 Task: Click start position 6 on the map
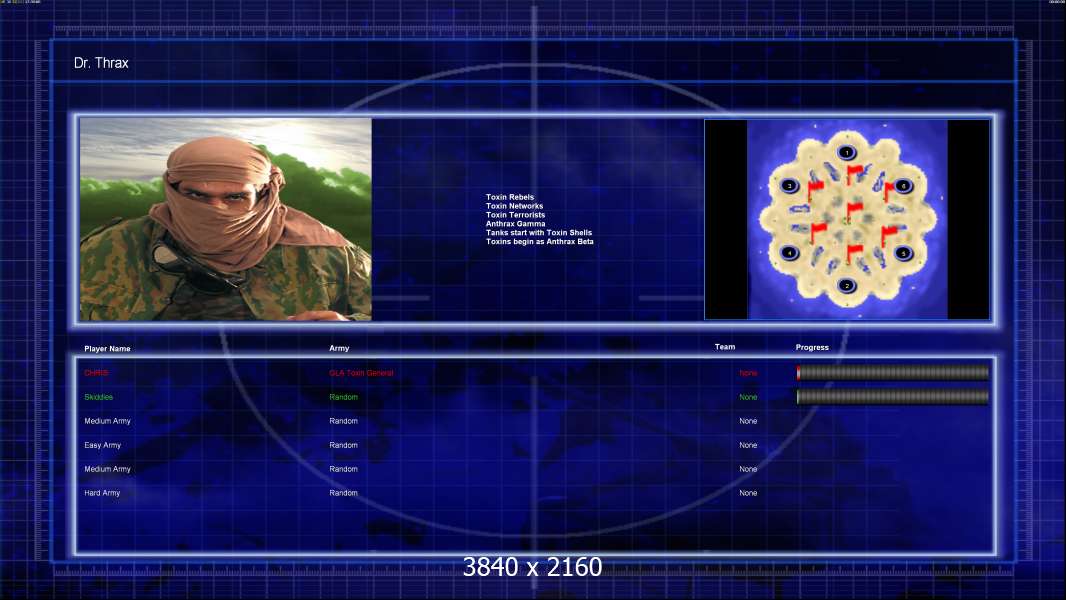904,185
